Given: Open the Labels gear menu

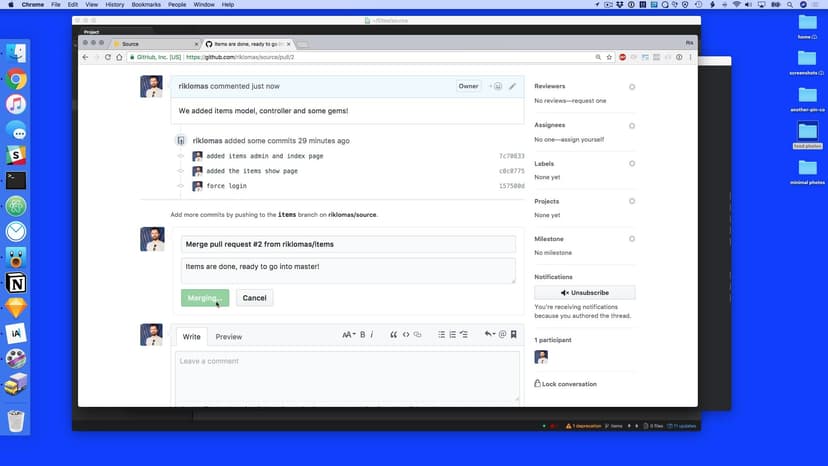Looking at the screenshot, I should click(631, 163).
